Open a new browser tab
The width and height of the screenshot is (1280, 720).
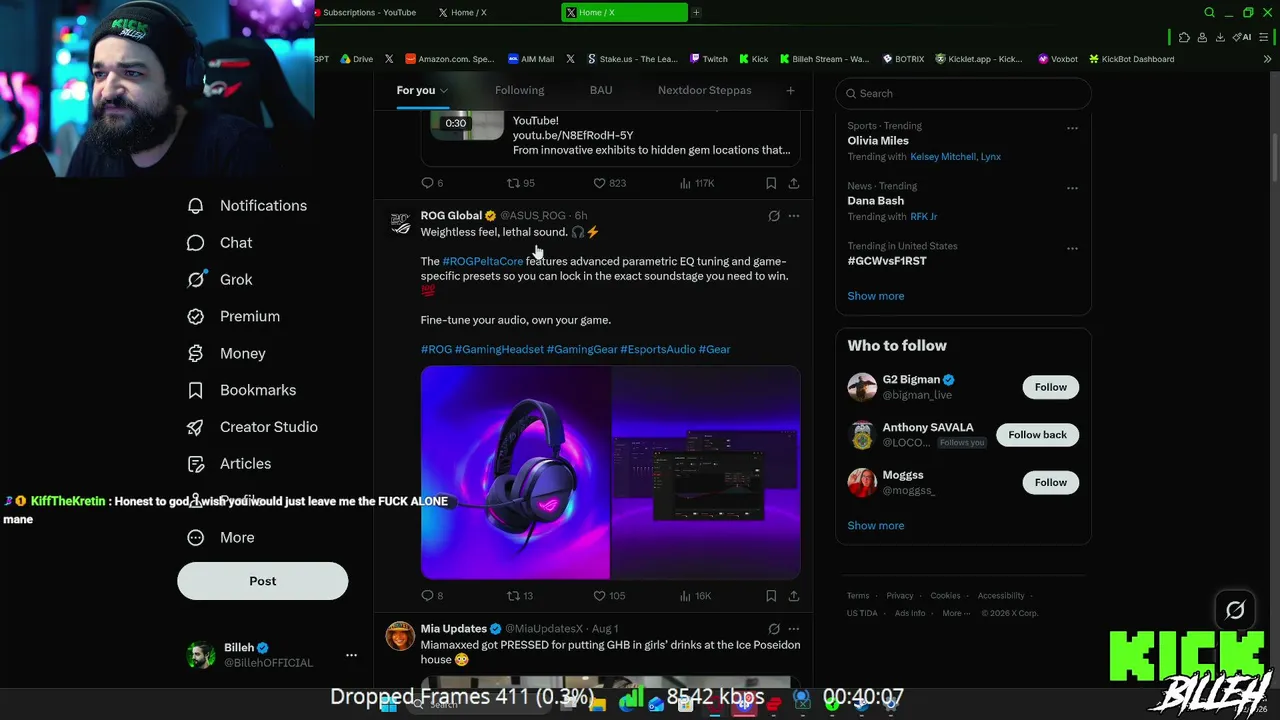coord(696,13)
